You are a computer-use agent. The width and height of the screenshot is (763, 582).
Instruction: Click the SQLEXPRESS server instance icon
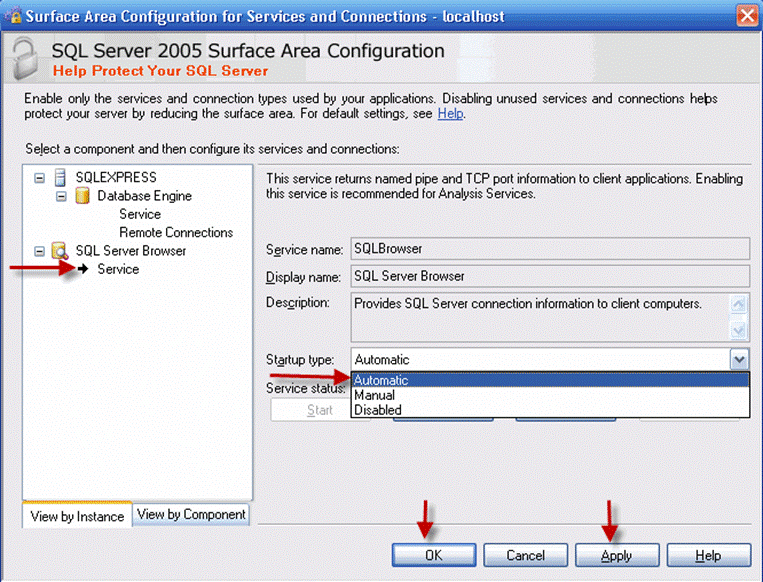tap(60, 178)
